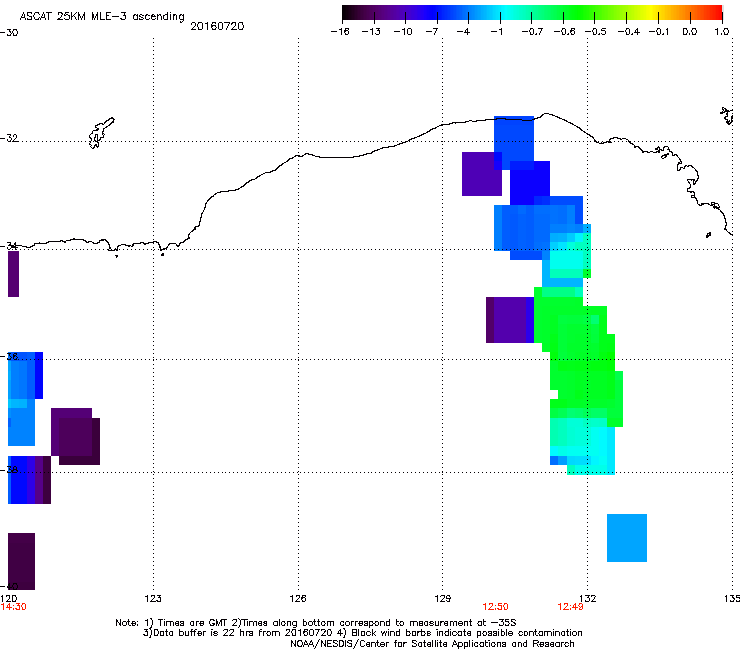This screenshot has width=740, height=650.
Task: Click the 123 longitude axis label
Action: click(x=153, y=599)
